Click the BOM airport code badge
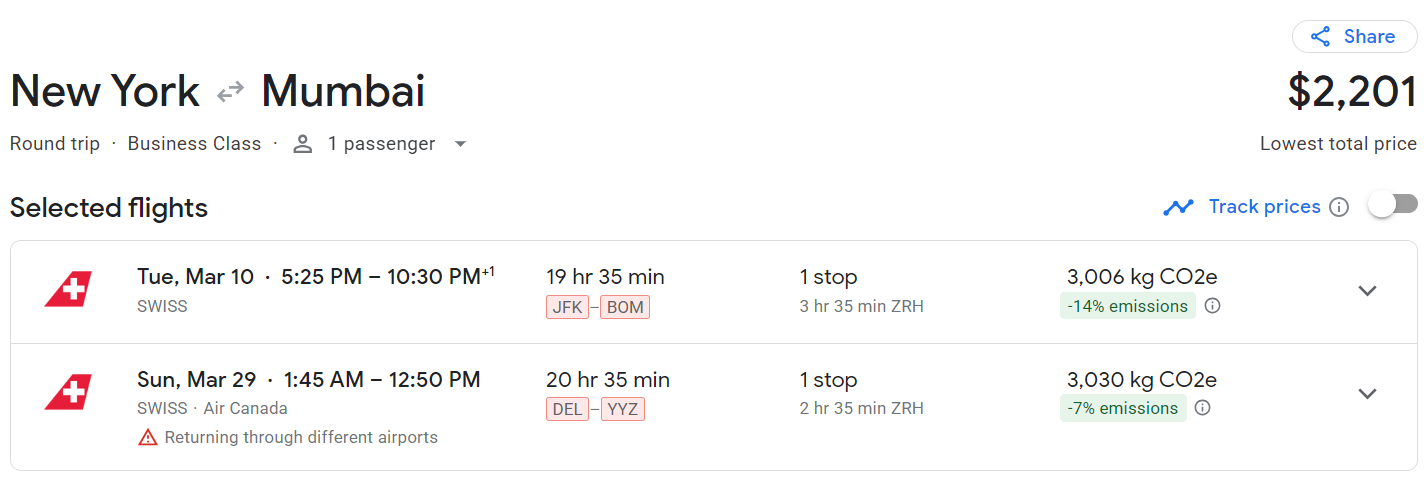The image size is (1427, 479). (625, 307)
